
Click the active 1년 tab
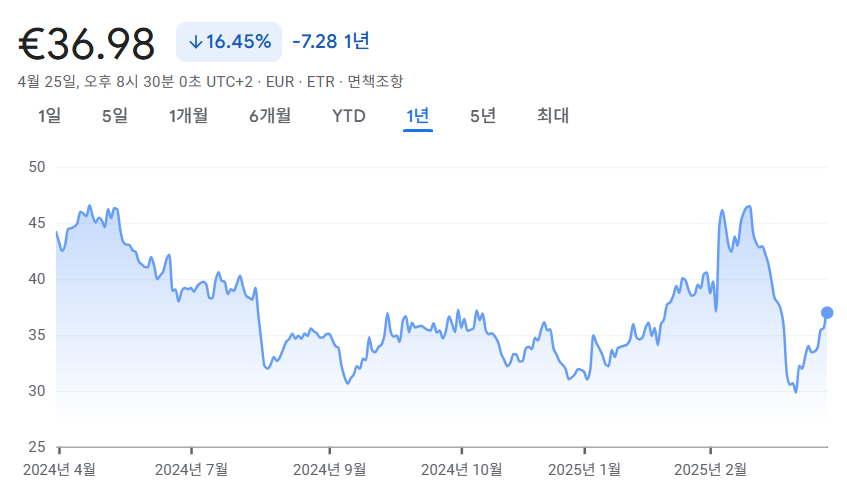pyautogui.click(x=418, y=116)
